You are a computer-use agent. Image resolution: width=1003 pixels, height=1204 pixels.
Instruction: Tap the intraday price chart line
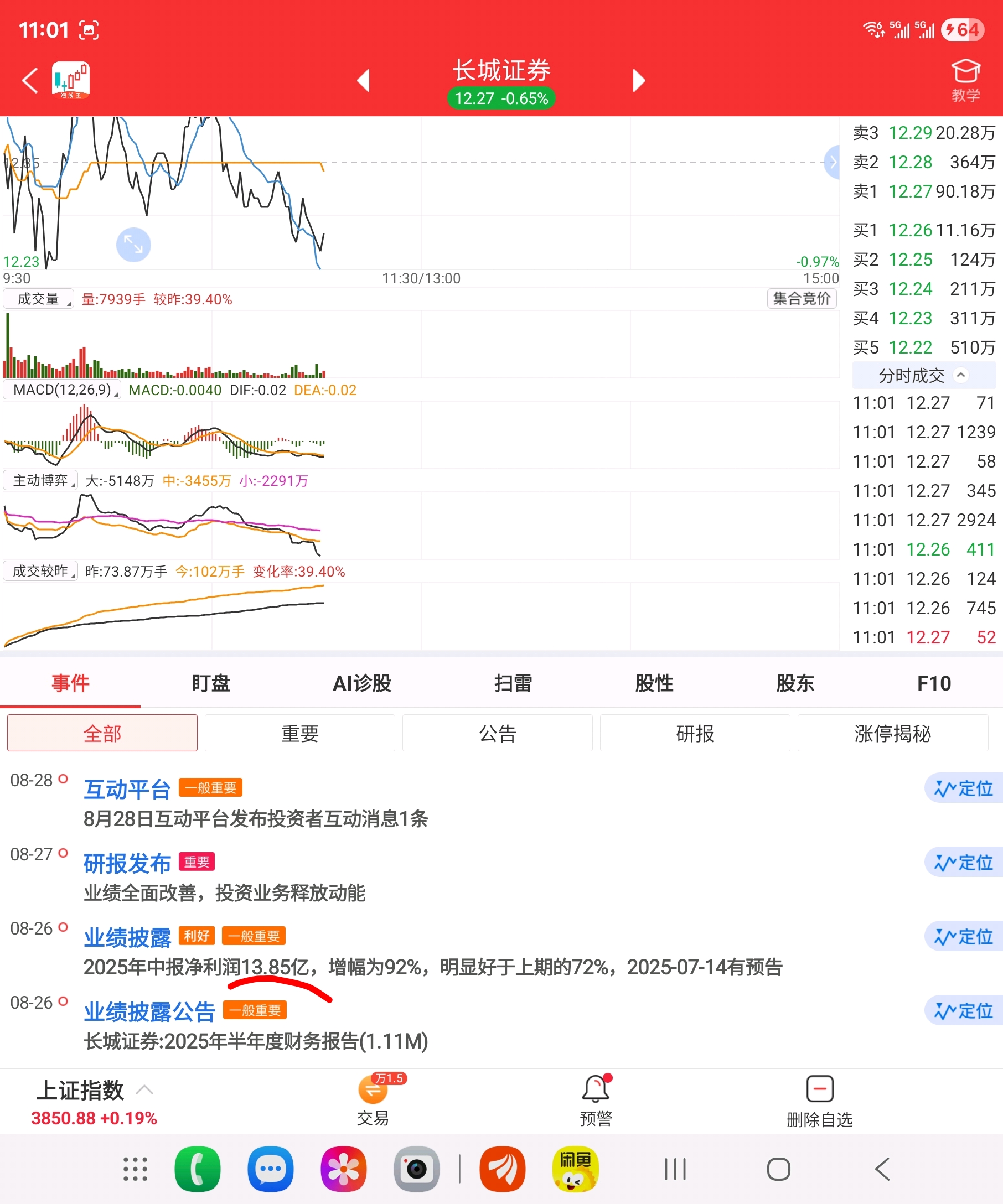[163, 193]
